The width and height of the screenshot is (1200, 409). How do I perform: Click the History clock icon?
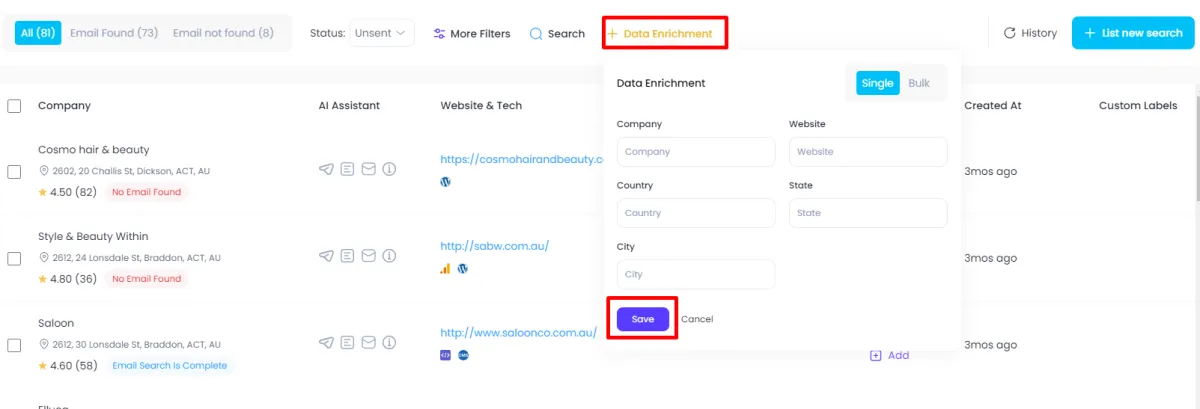point(1010,33)
